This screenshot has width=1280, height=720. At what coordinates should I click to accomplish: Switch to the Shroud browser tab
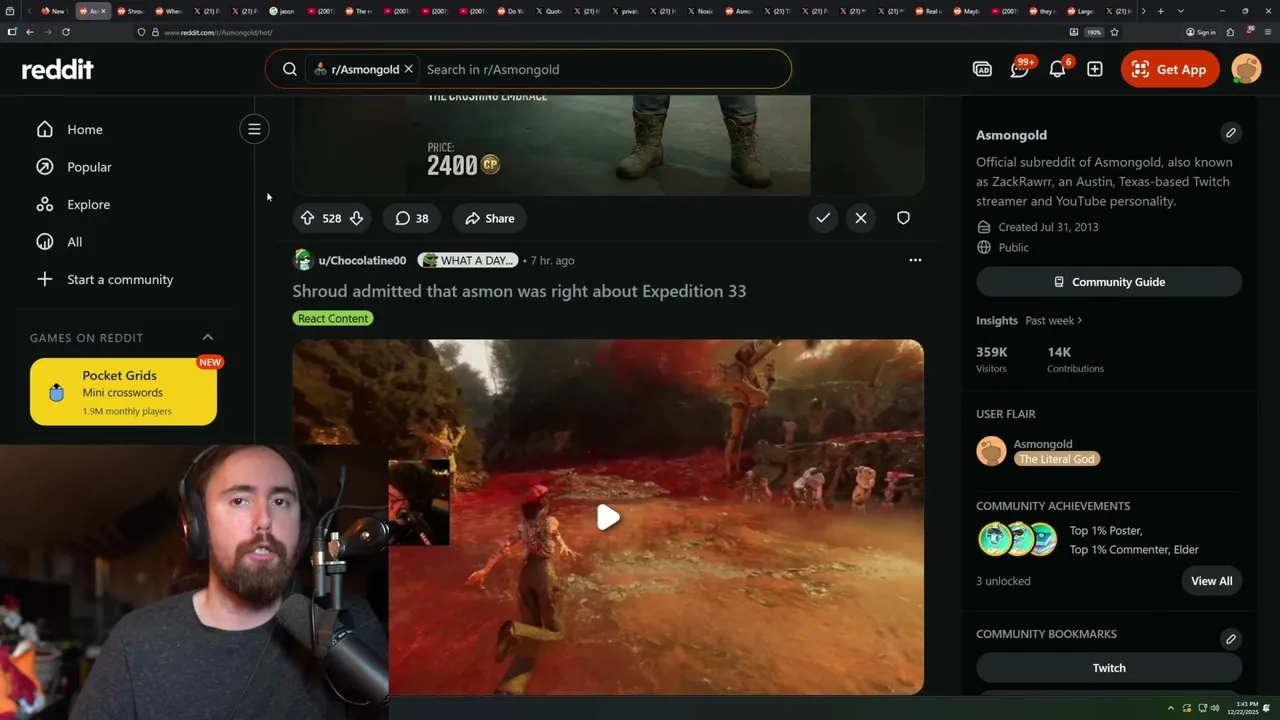131,11
